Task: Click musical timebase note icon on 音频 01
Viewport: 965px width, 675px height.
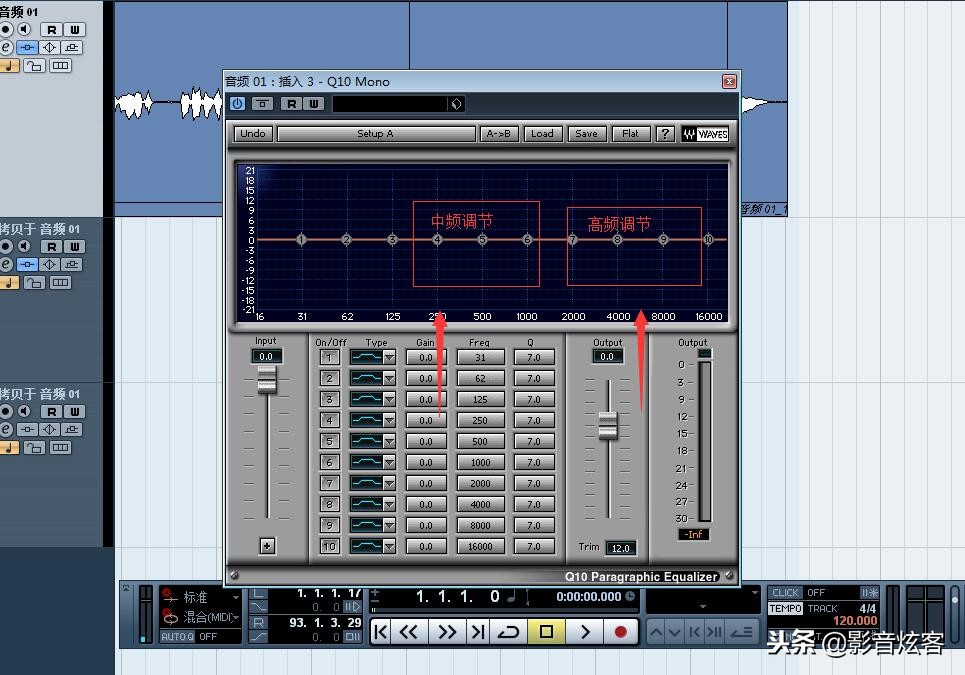Action: click(x=9, y=66)
